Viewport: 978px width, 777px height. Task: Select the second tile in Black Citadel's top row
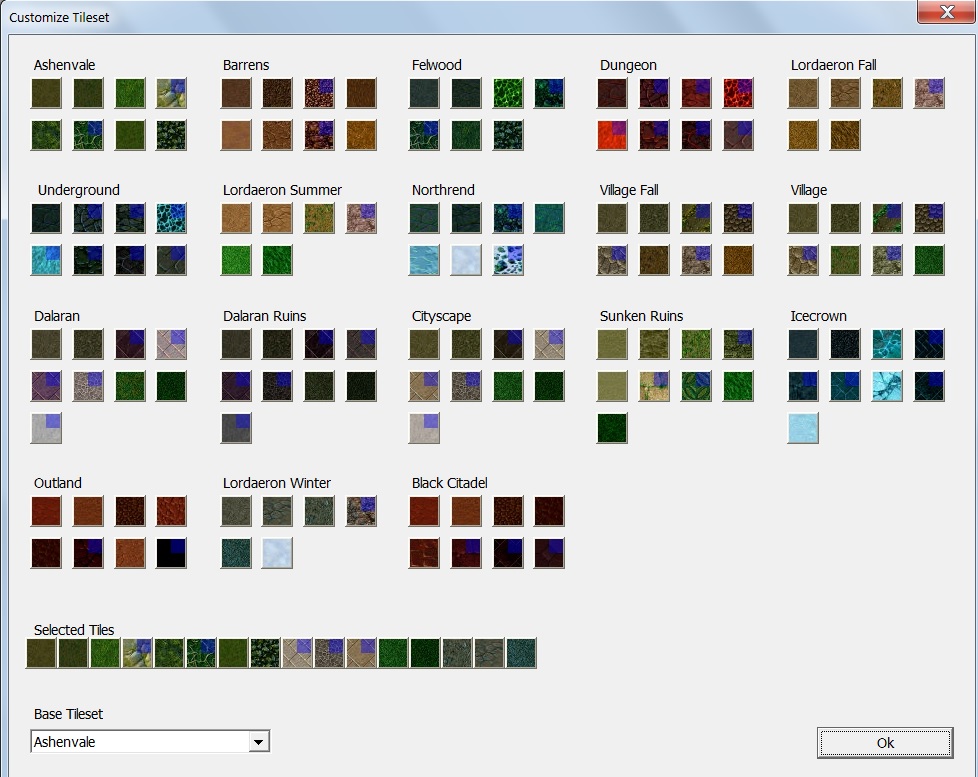click(466, 511)
